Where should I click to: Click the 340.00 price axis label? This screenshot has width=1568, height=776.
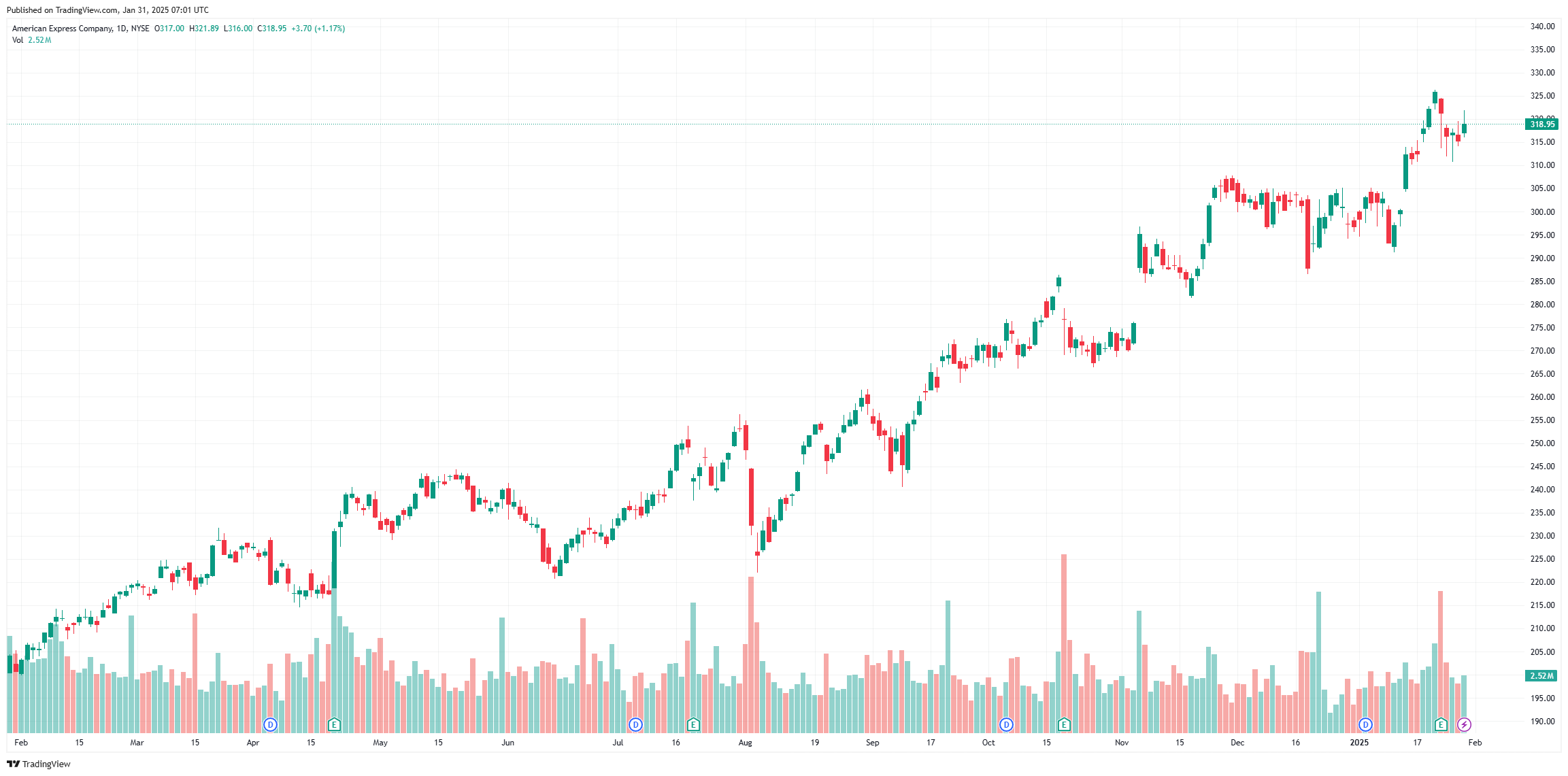point(1542,27)
